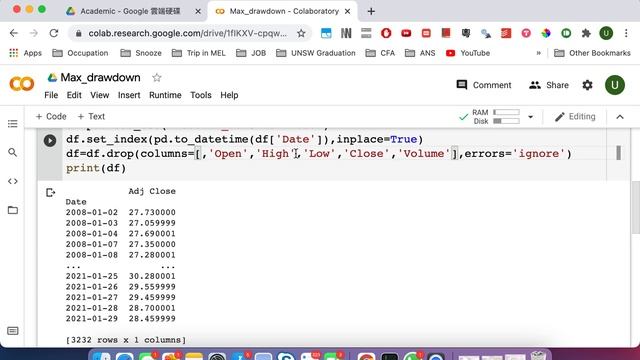The height and width of the screenshot is (360, 640).
Task: Open notebook settings gear icon
Action: click(x=587, y=85)
